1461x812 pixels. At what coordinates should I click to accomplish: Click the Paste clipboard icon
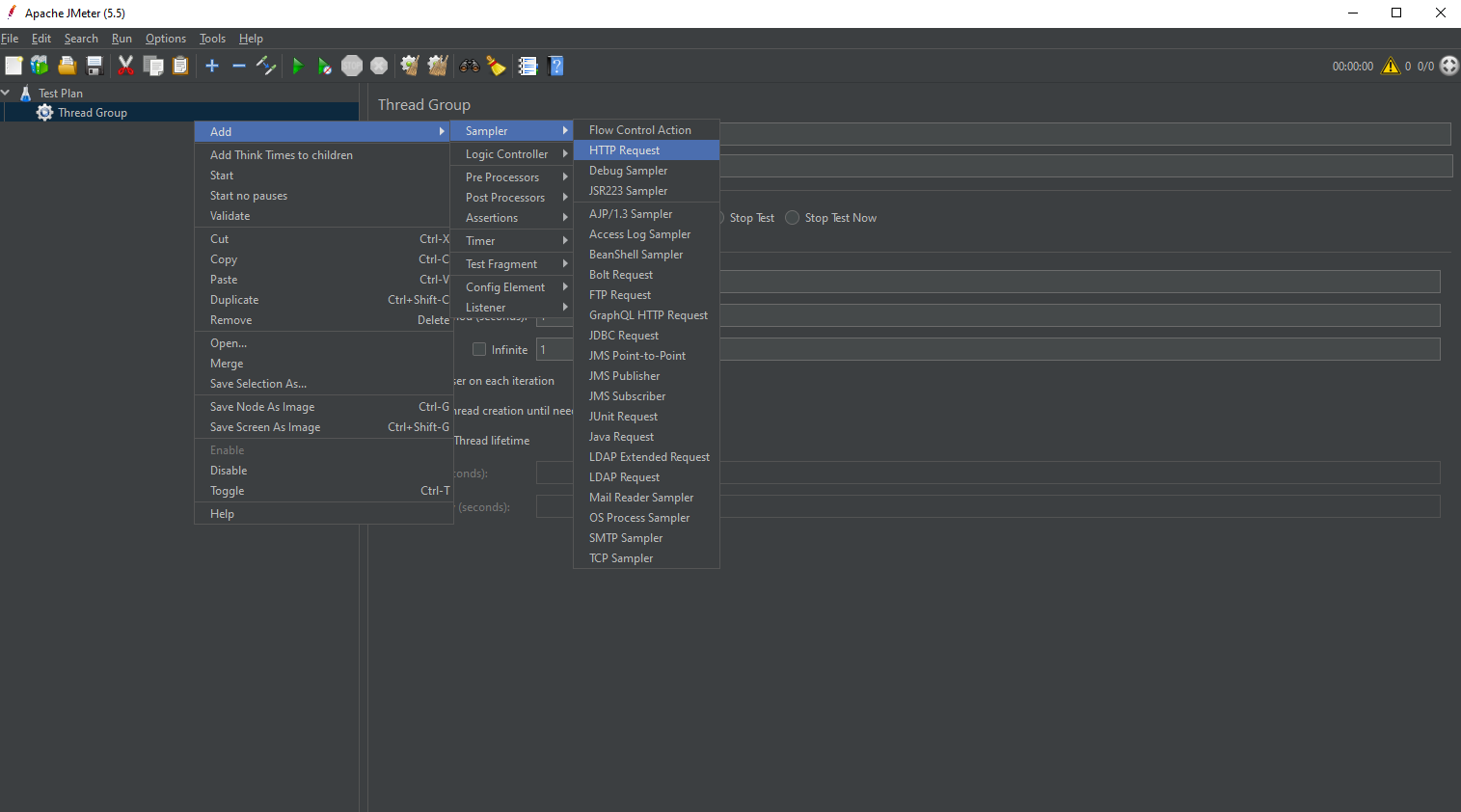coord(180,66)
